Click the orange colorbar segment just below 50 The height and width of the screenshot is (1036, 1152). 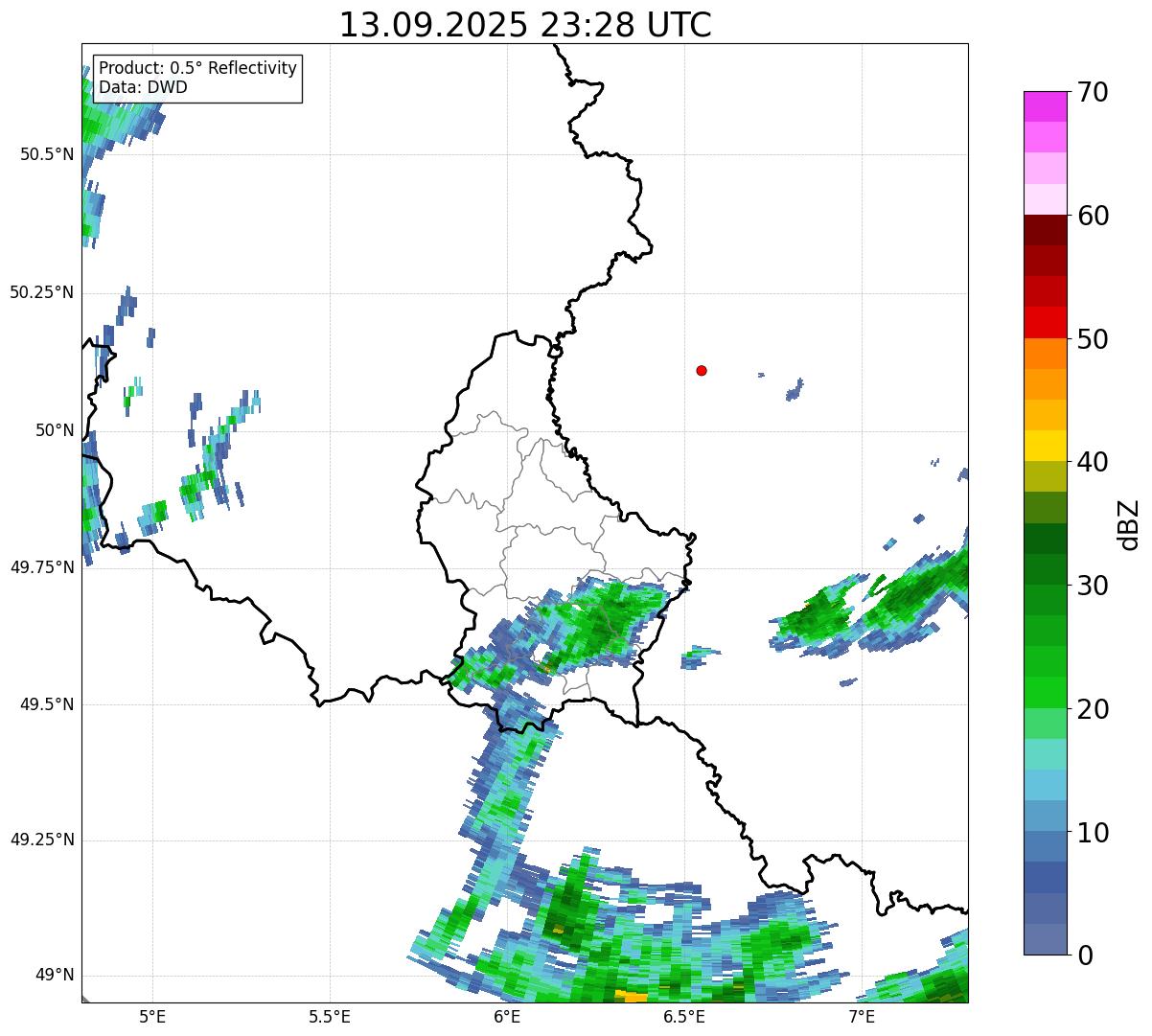(1046, 354)
